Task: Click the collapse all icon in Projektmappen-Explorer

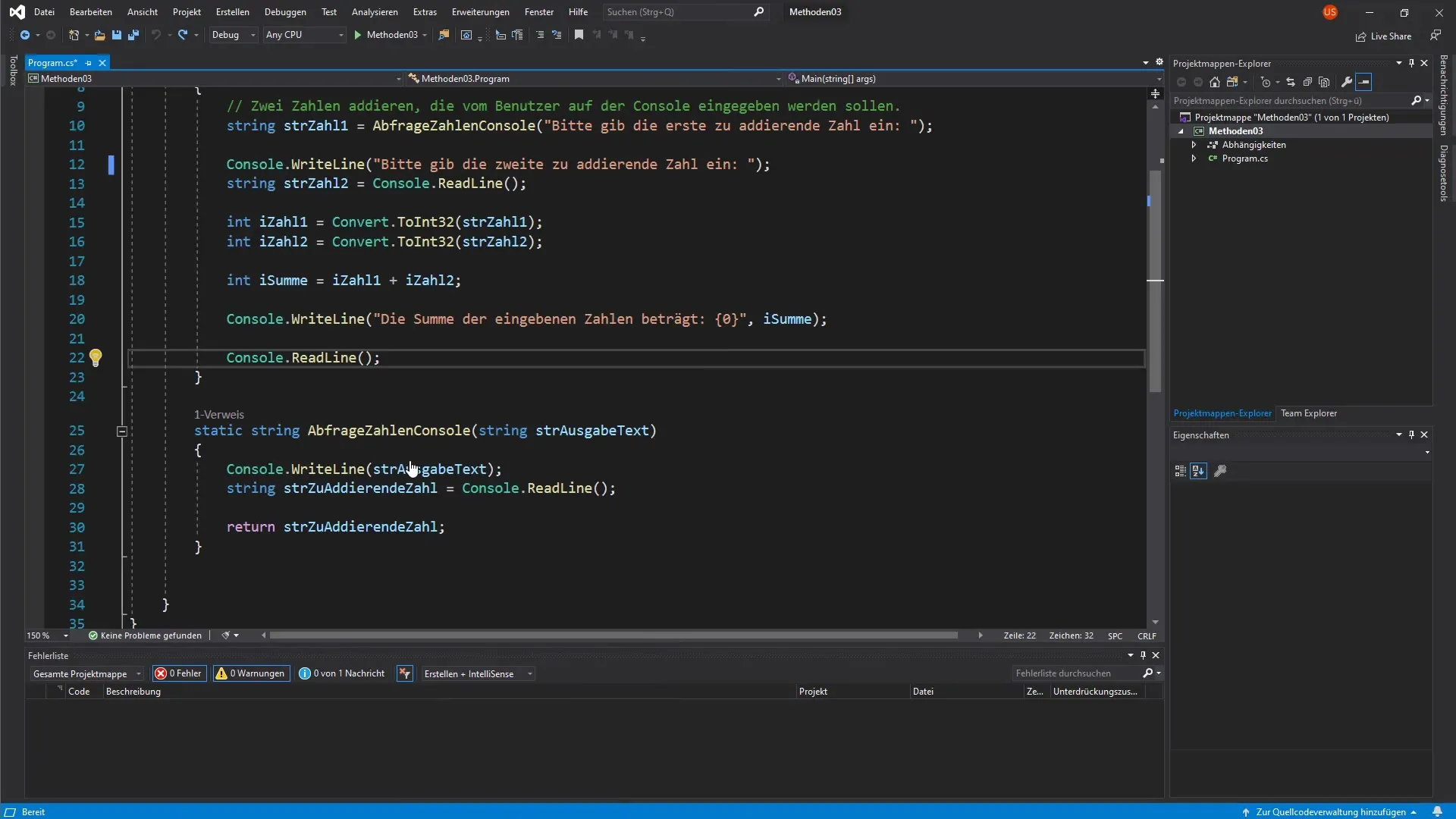Action: point(1307,82)
